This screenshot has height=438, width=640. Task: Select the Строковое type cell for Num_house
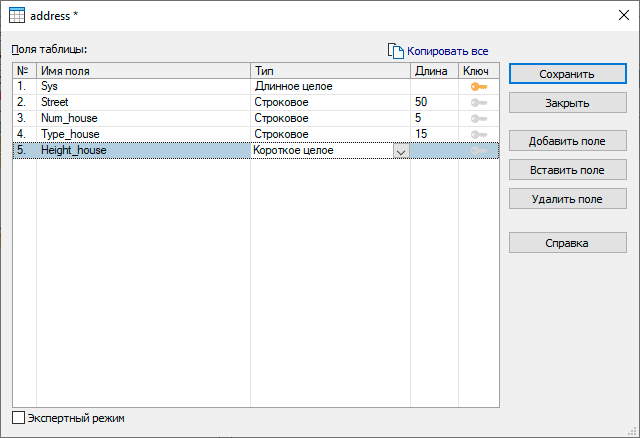point(330,118)
